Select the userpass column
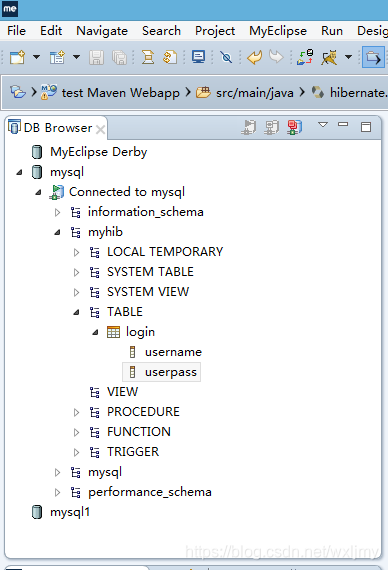The image size is (388, 570). click(x=171, y=372)
